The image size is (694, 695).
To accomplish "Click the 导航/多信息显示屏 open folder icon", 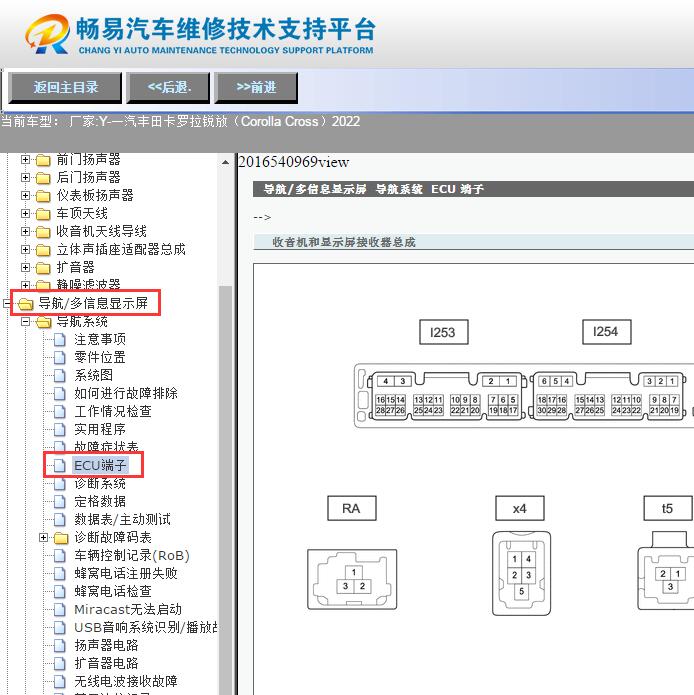I will pyautogui.click(x=25, y=304).
